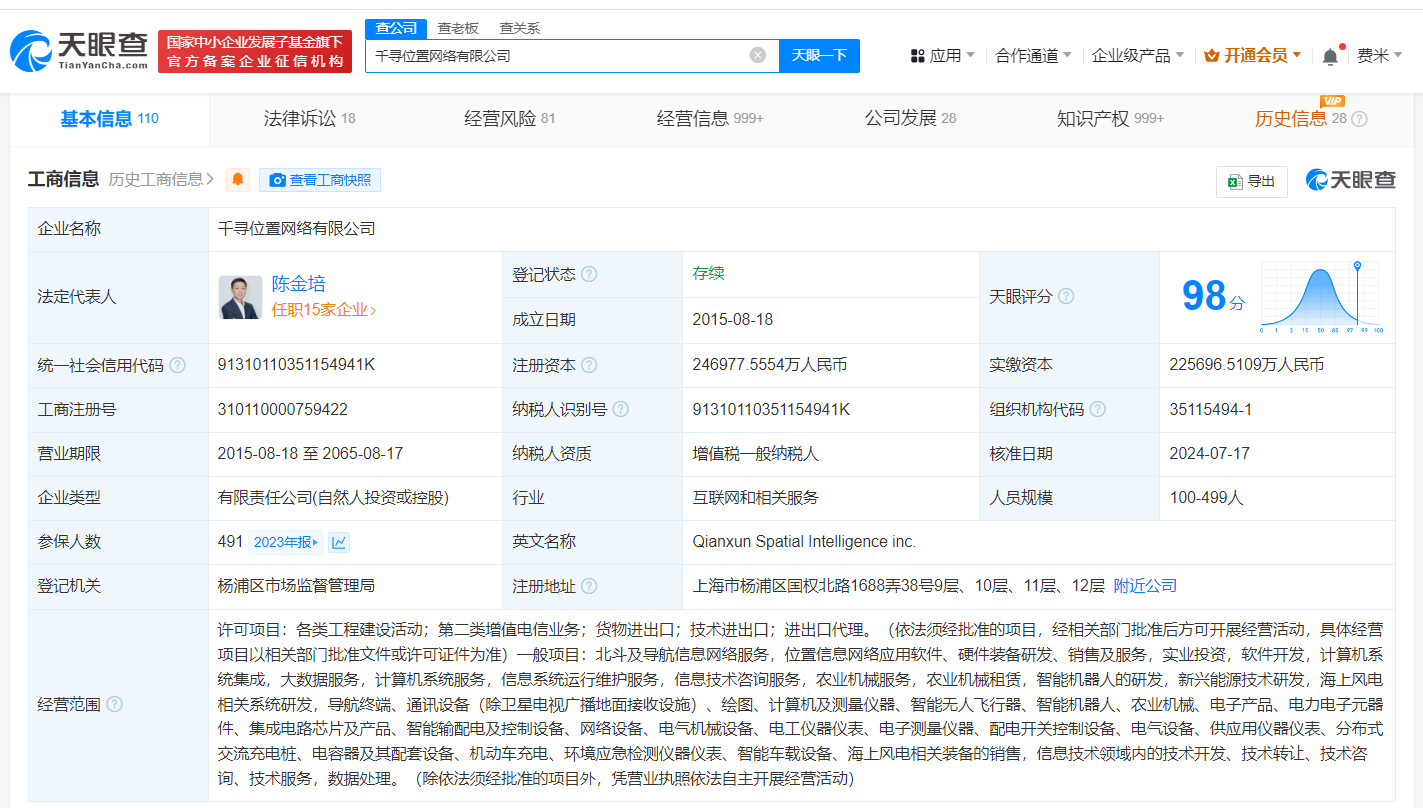Click help icon beside 统一社会信用代码
The height and width of the screenshot is (808, 1423).
pos(177,365)
